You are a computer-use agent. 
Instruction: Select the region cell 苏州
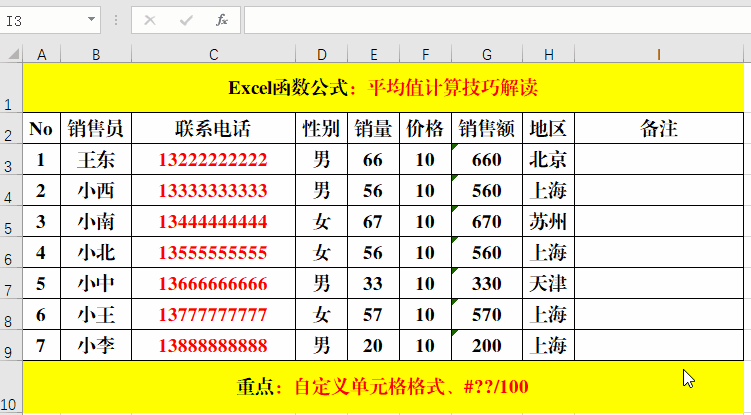coord(548,221)
